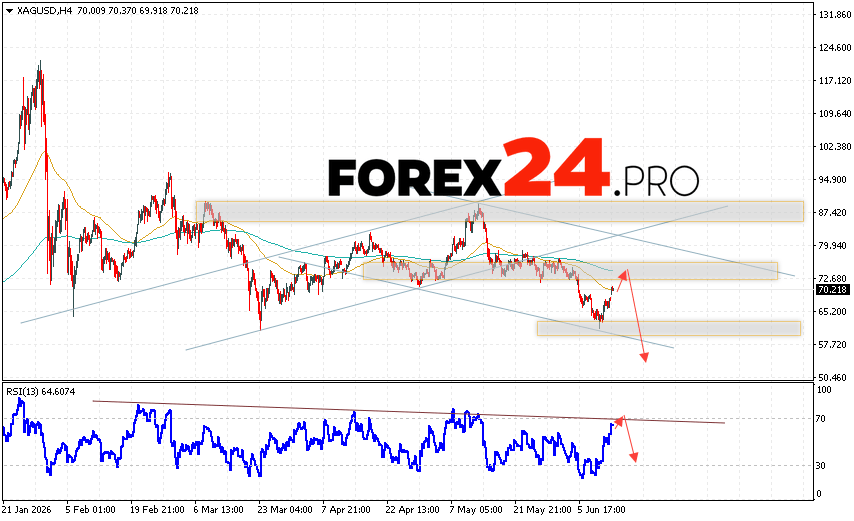
Task: Click the 21 Jan 2026 date label
Action: click(x=27, y=510)
